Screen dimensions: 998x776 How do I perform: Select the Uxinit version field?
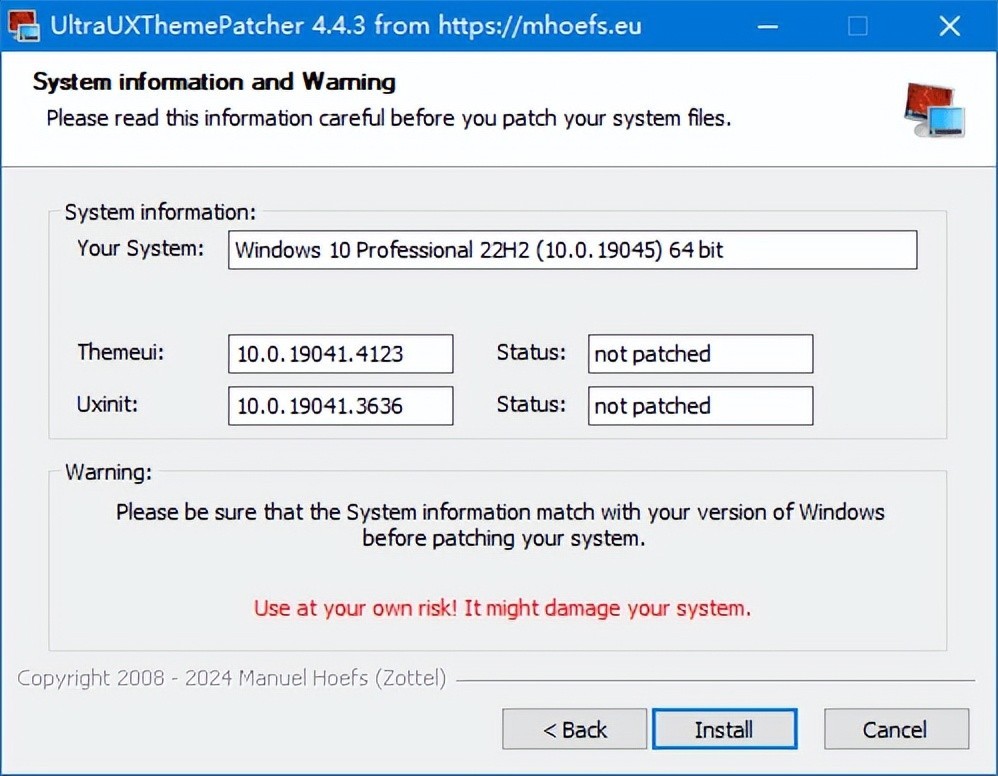340,406
